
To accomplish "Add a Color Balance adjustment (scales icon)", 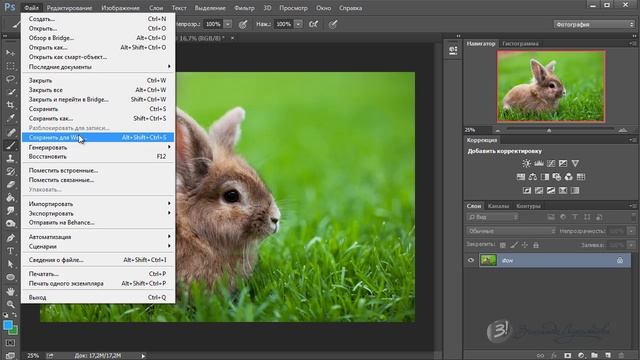I will [533, 177].
